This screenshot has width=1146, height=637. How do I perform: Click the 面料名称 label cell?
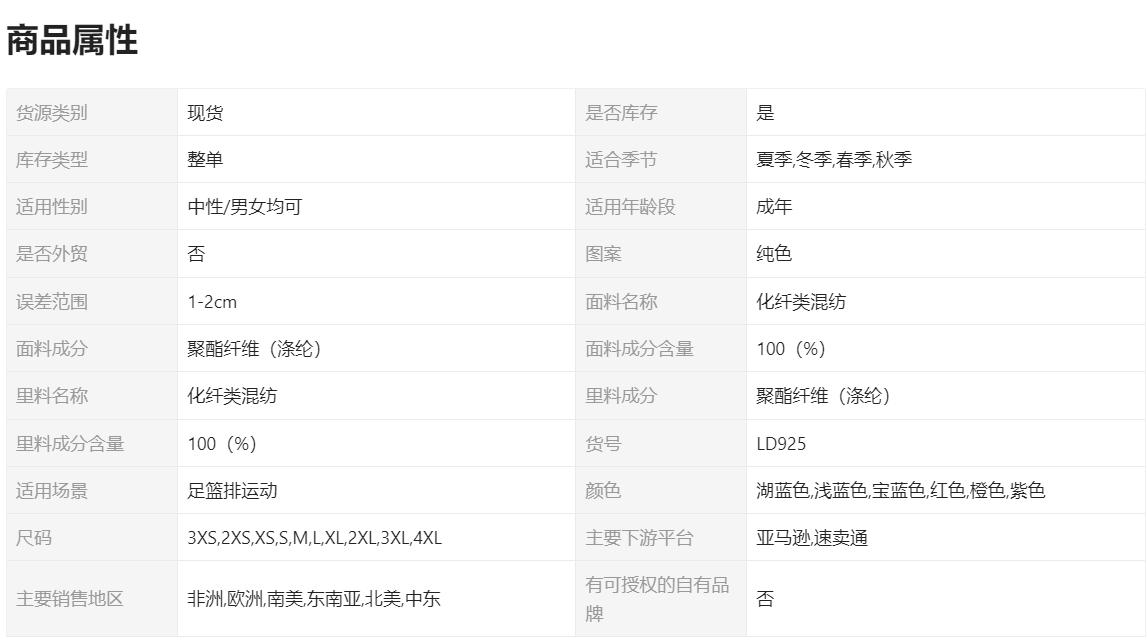click(621, 302)
